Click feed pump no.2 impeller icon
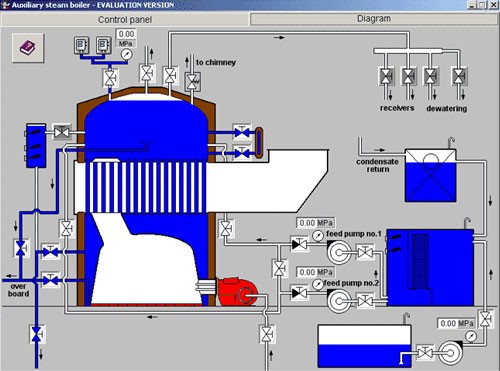 pos(339,301)
